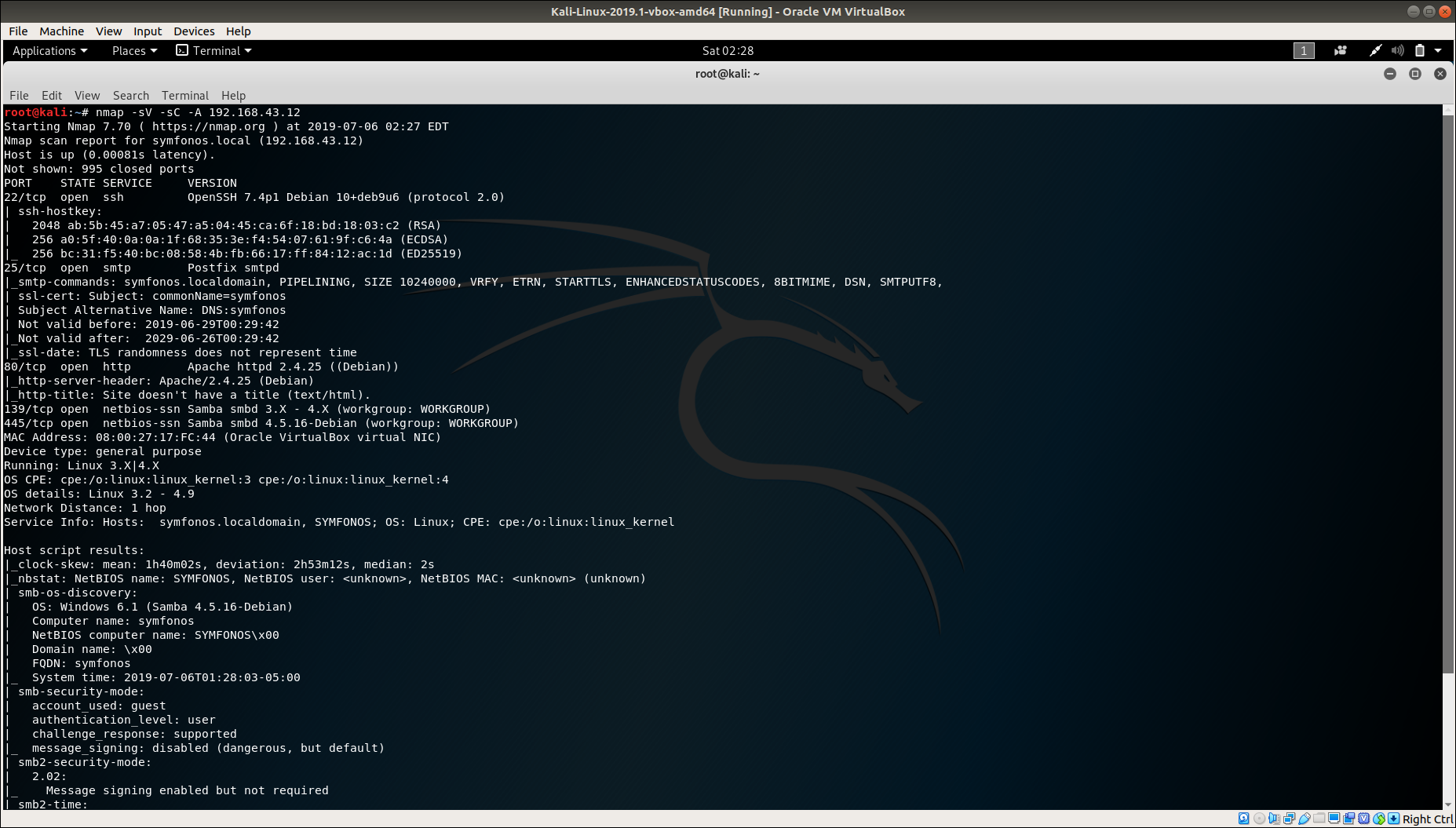1456x828 pixels.
Task: Click the battery icon in Kali top bar
Action: point(1419,50)
